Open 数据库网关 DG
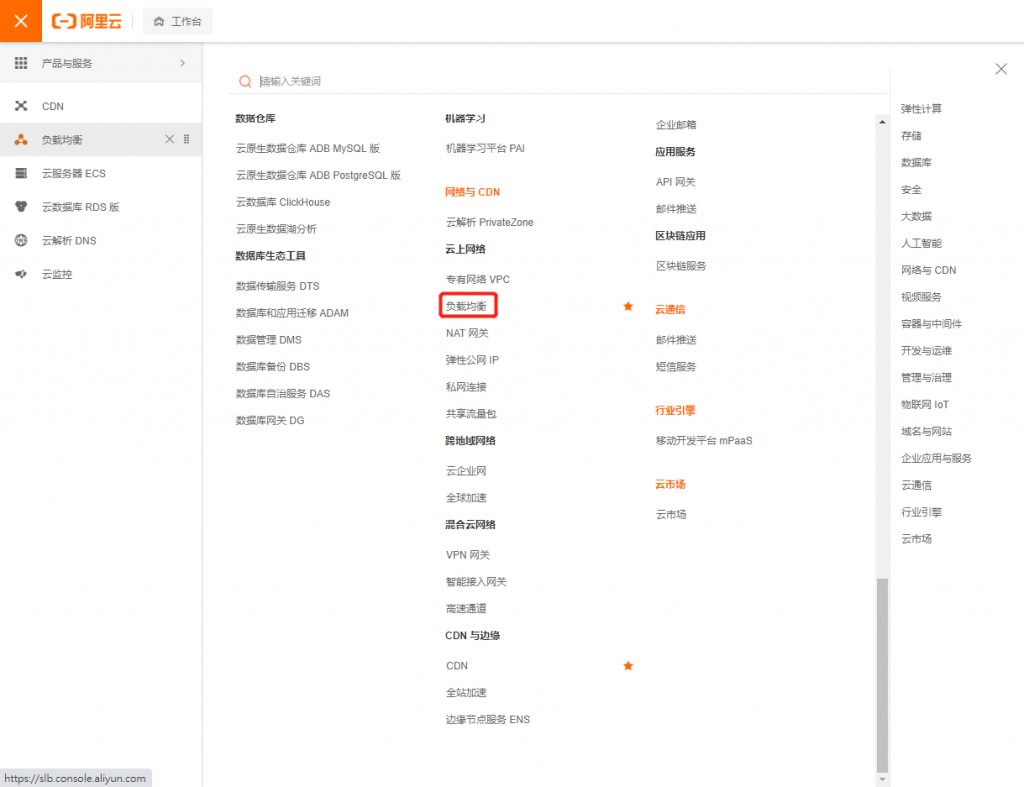 pos(270,420)
